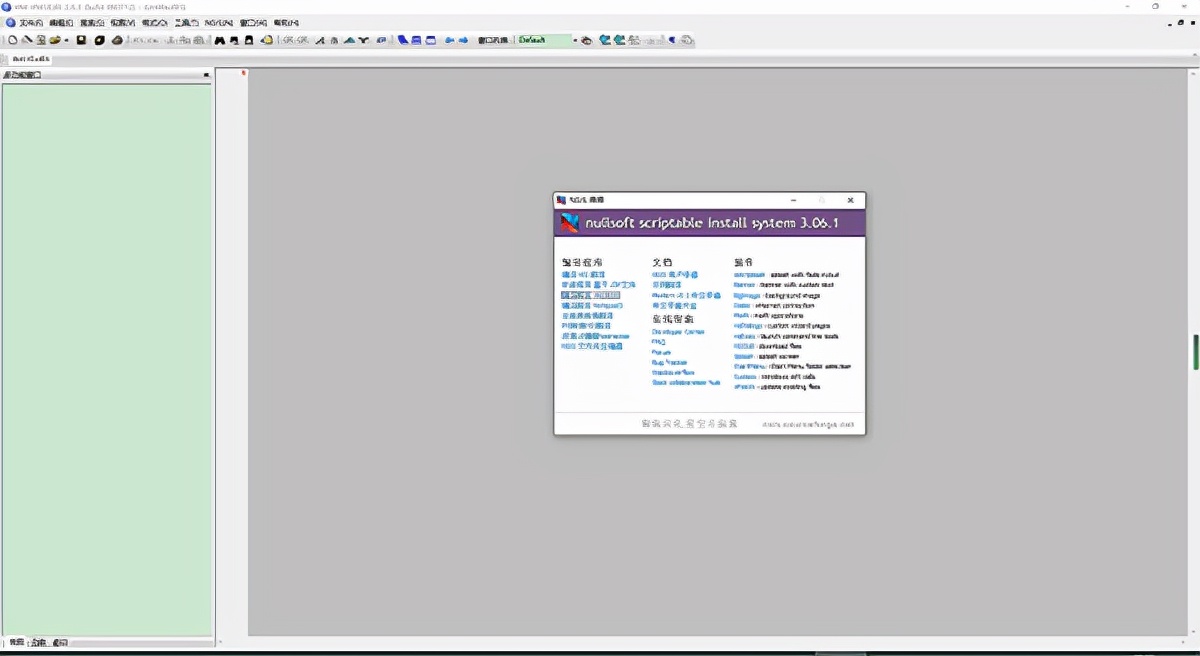Click the blue right arrow toolbar icon
Image resolution: width=1200 pixels, height=656 pixels.
465,40
